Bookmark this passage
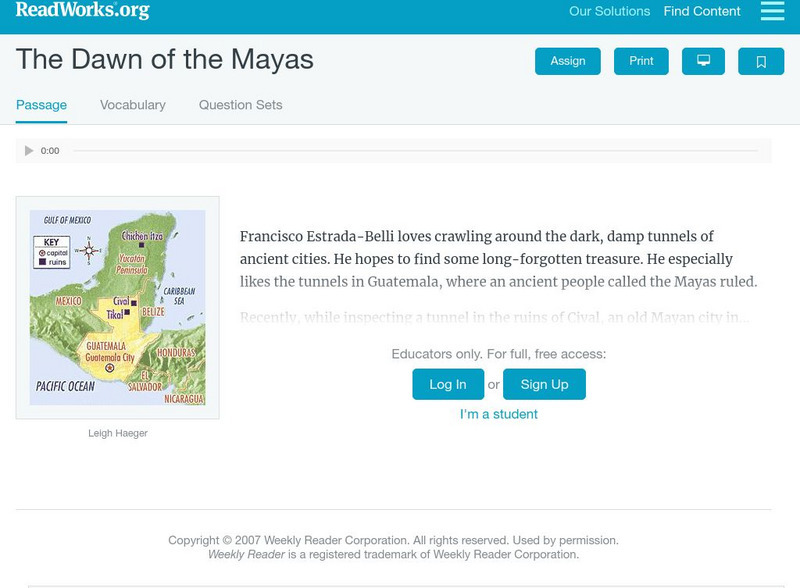Screen dimensions: 800x588 tap(761, 61)
